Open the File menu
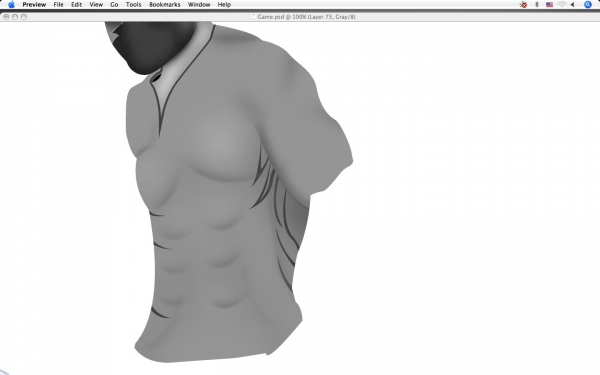 tap(58, 5)
